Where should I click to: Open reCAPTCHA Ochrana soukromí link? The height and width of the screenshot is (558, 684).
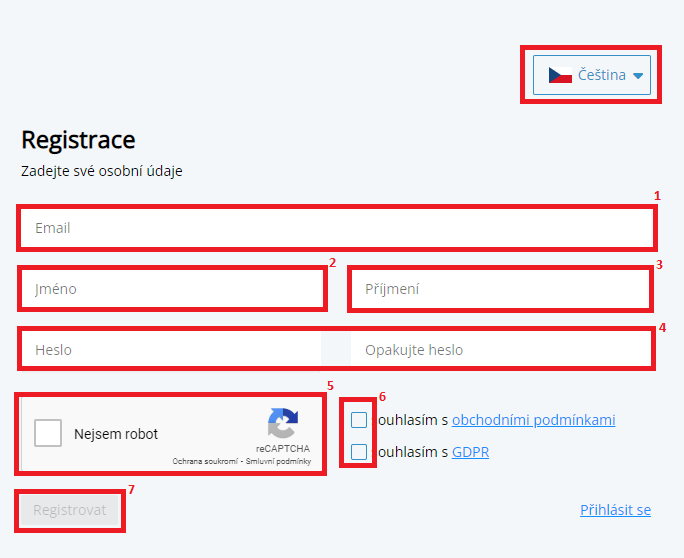(x=206, y=461)
